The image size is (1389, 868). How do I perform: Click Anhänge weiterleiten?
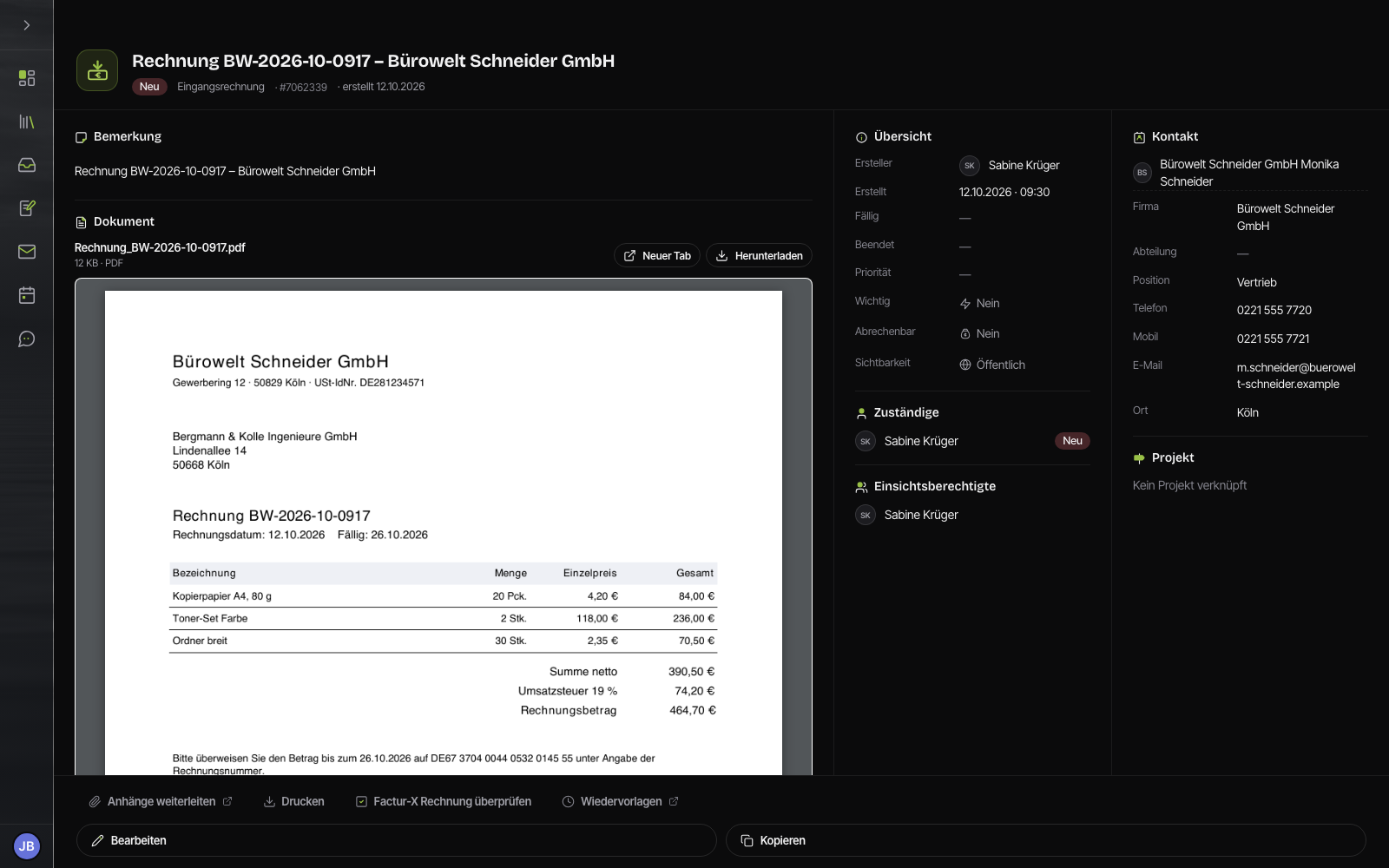161,801
